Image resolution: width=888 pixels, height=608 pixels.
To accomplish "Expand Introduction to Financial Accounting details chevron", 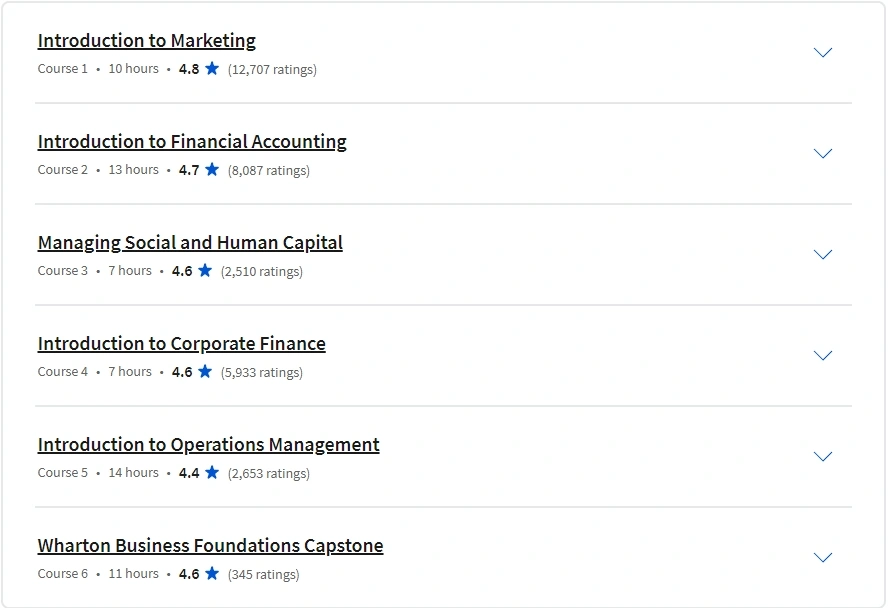I will click(822, 153).
